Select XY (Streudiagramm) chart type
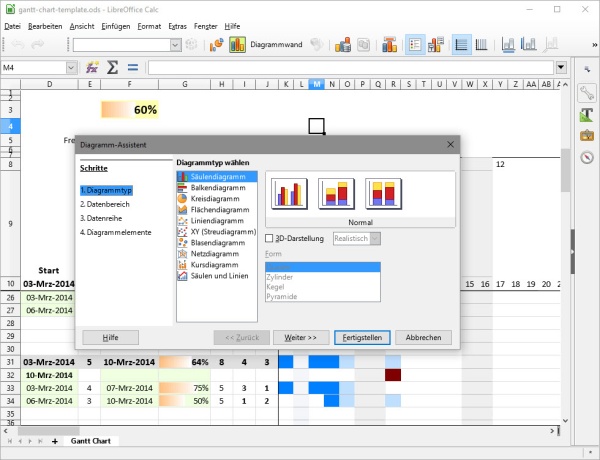The image size is (600, 460). (217, 232)
